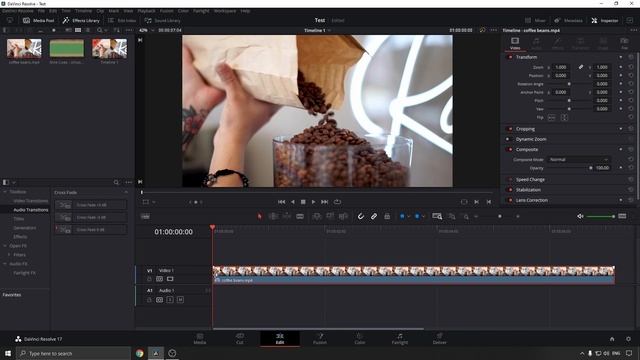Open the Effects Library panel
Image resolution: width=640 pixels, height=360 pixels.
click(x=81, y=20)
